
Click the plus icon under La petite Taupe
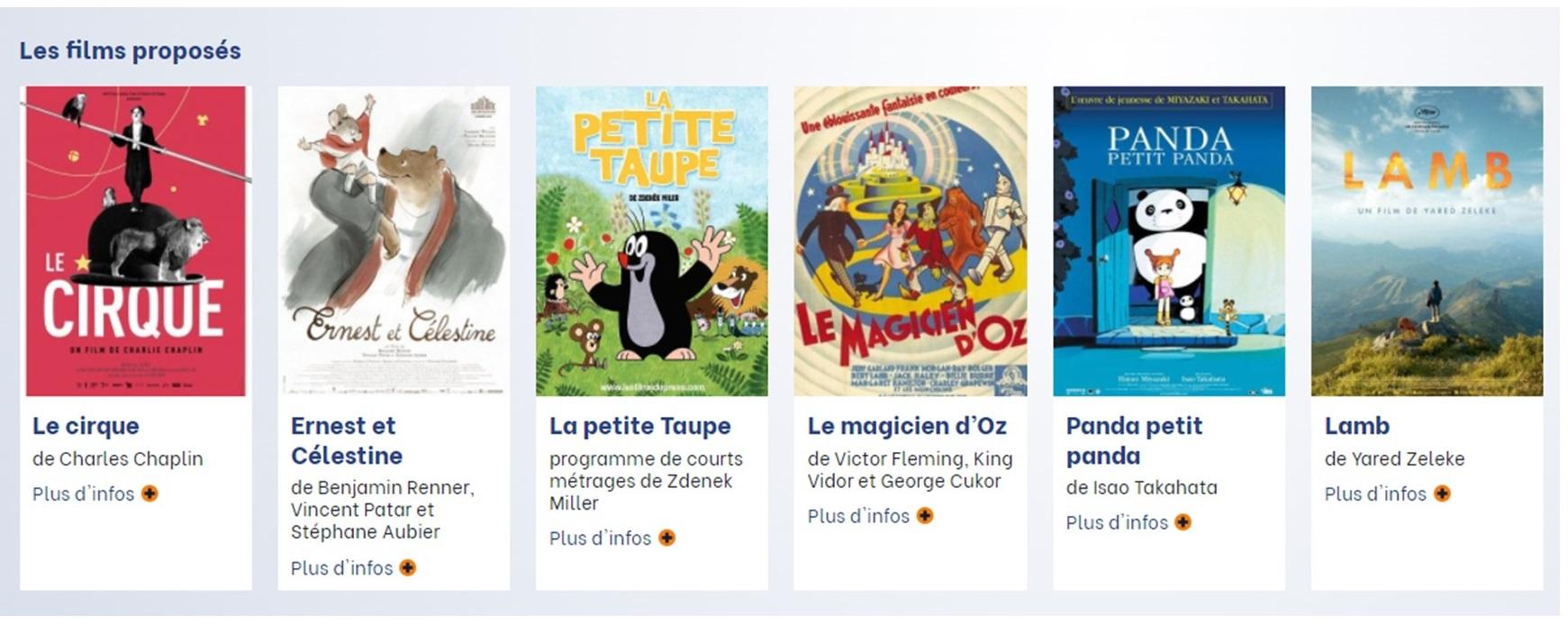coord(666,538)
